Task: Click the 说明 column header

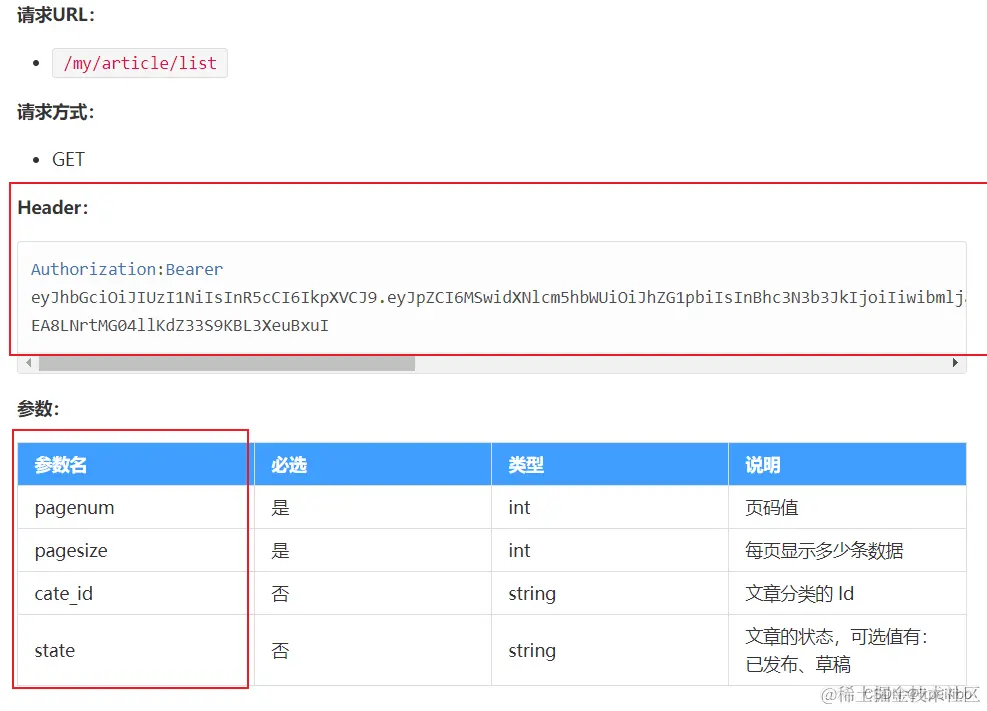Action: 847,464
